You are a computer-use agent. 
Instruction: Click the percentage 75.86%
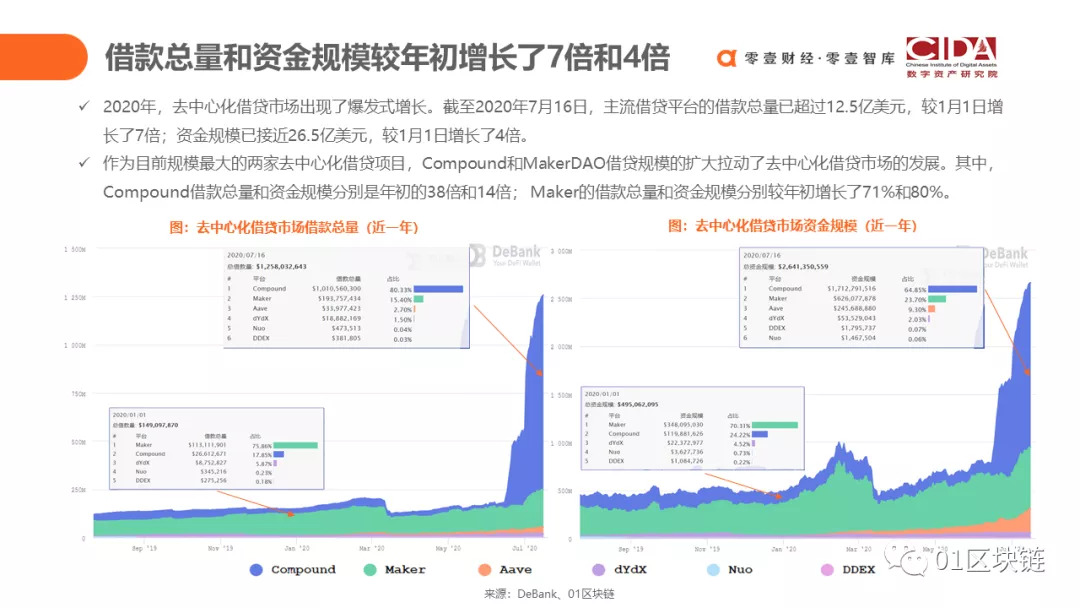point(263,446)
